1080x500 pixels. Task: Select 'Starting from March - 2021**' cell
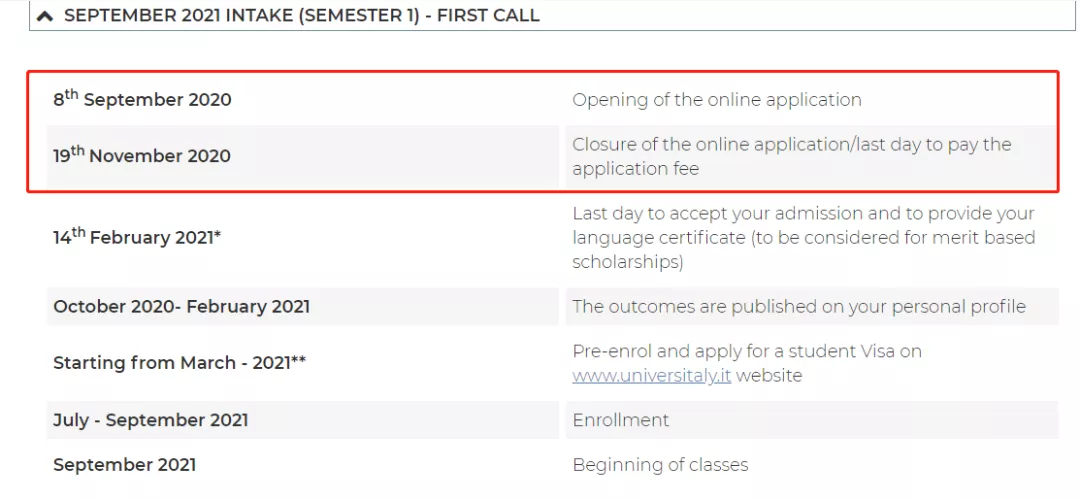(179, 362)
